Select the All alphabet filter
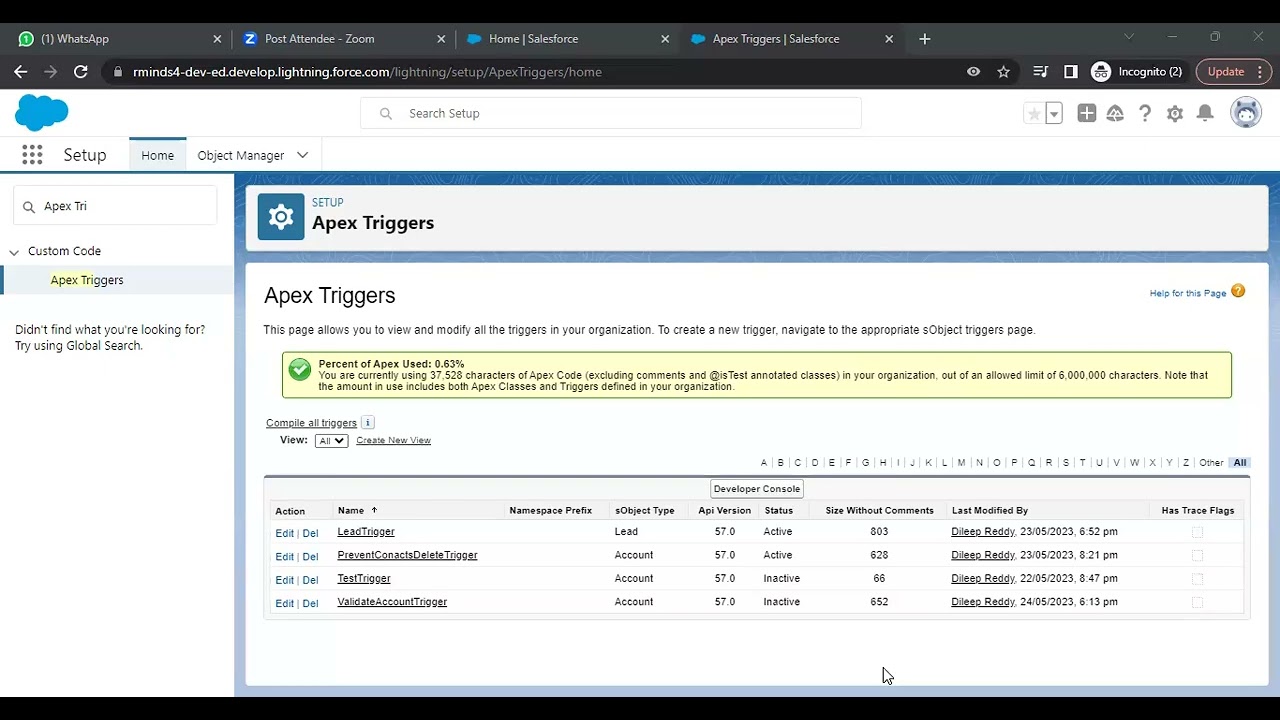This screenshot has width=1280, height=720. (x=1240, y=463)
